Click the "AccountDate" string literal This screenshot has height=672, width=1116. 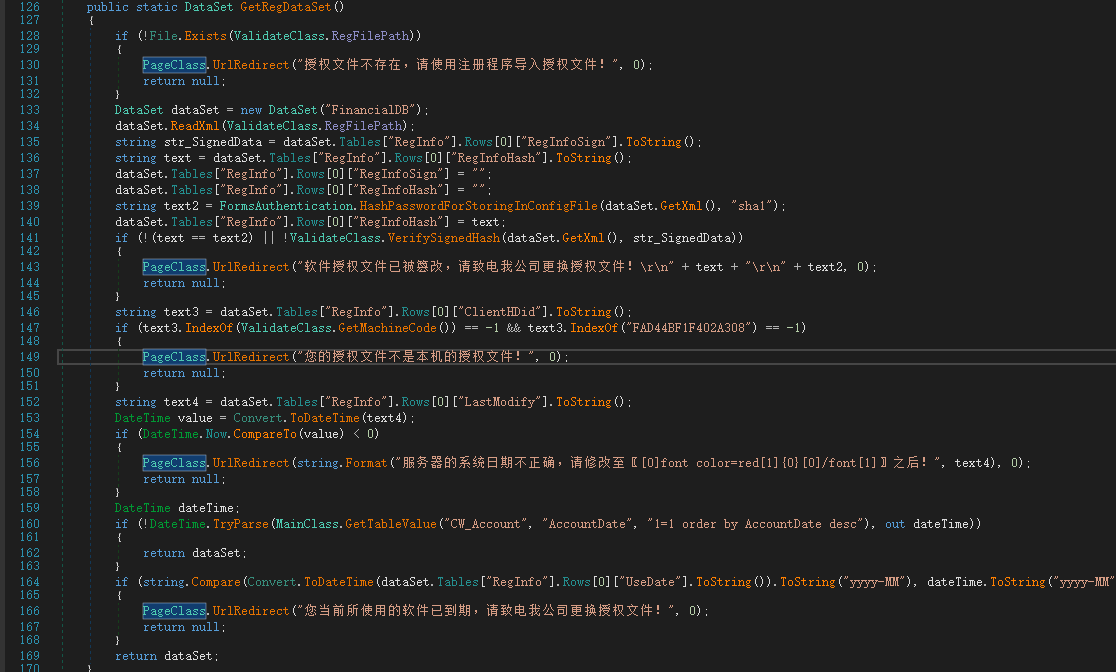pos(587,525)
